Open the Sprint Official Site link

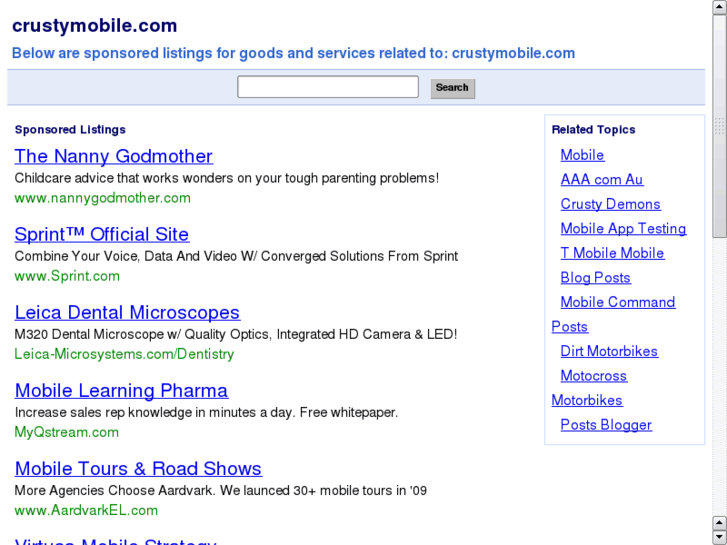tap(101, 235)
